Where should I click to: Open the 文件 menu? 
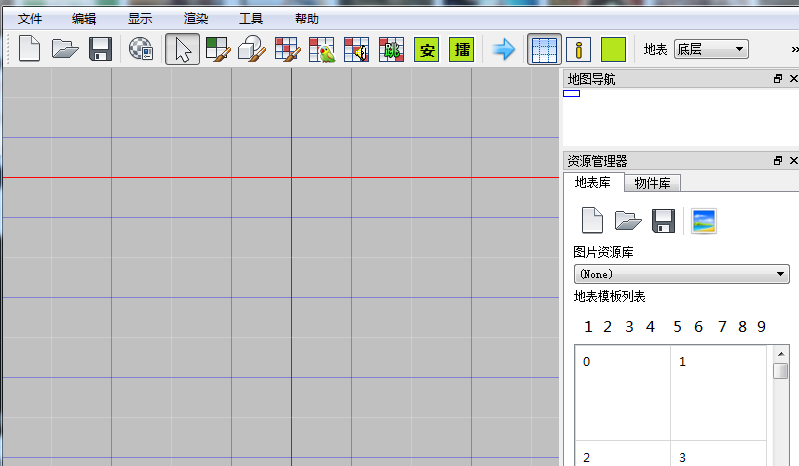pos(30,19)
